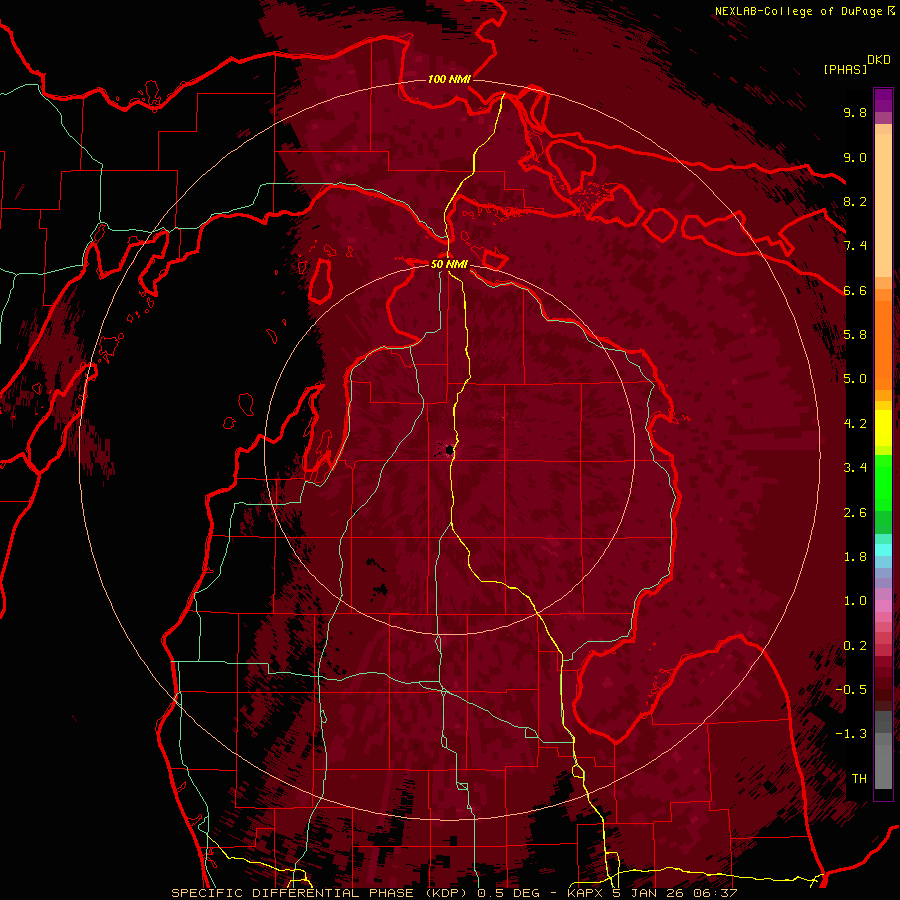Click the 7.4 scale value

pos(855,246)
